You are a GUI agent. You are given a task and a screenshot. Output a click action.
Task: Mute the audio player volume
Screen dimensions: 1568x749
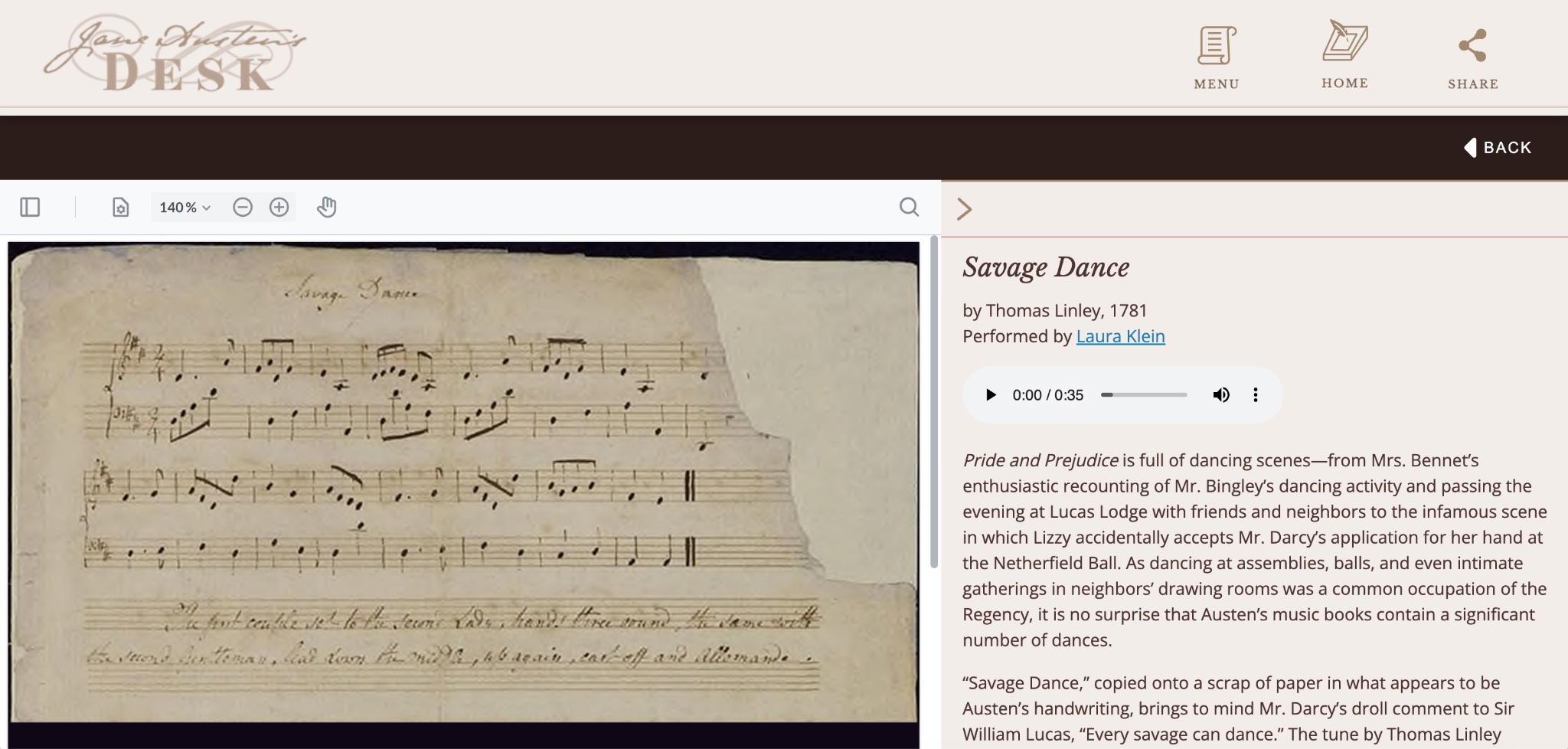point(1221,395)
